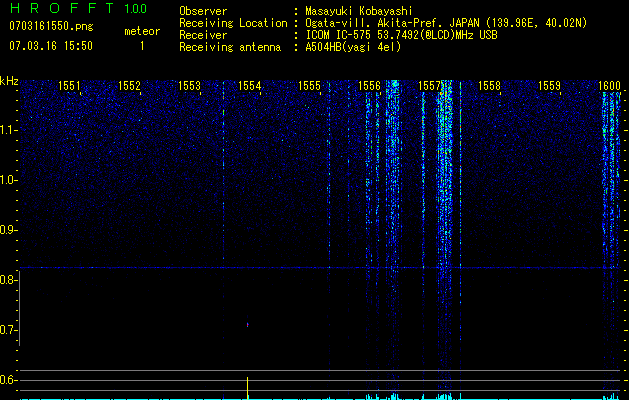This screenshot has width=629, height=400.
Task: Select receiver text ICOM IC-575 53.7492 MHz USB
Action: pos(402,35)
